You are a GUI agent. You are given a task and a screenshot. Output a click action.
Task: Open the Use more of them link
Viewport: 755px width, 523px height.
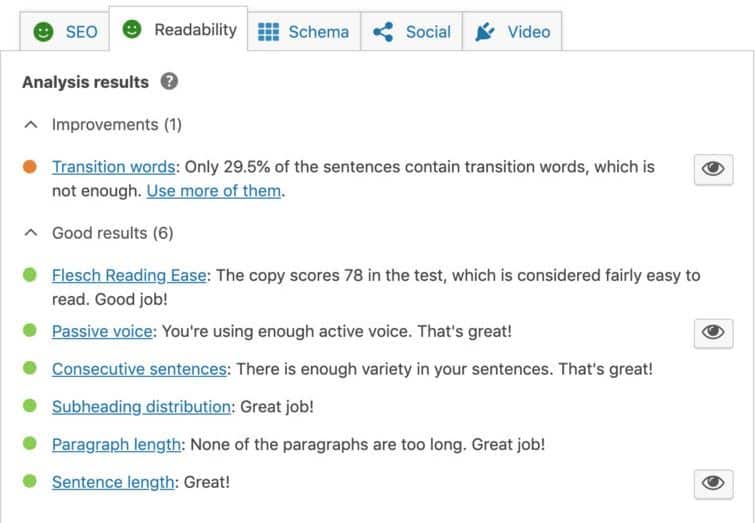click(214, 191)
